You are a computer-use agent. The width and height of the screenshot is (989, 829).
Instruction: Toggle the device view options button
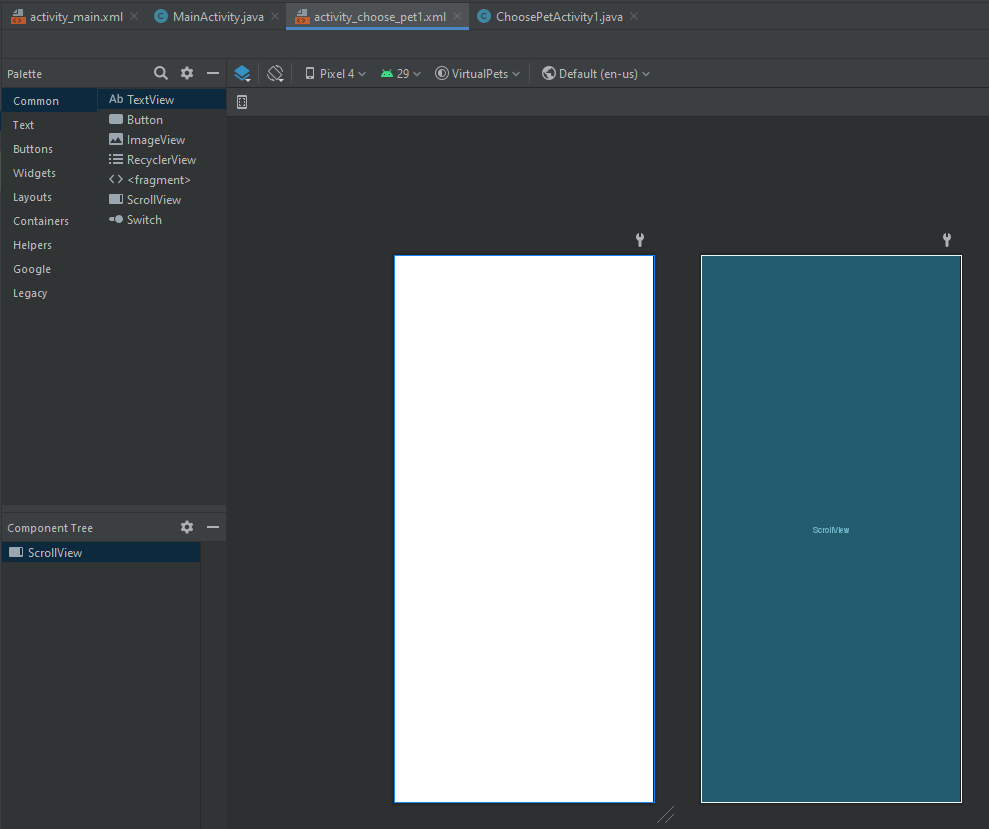point(242,102)
